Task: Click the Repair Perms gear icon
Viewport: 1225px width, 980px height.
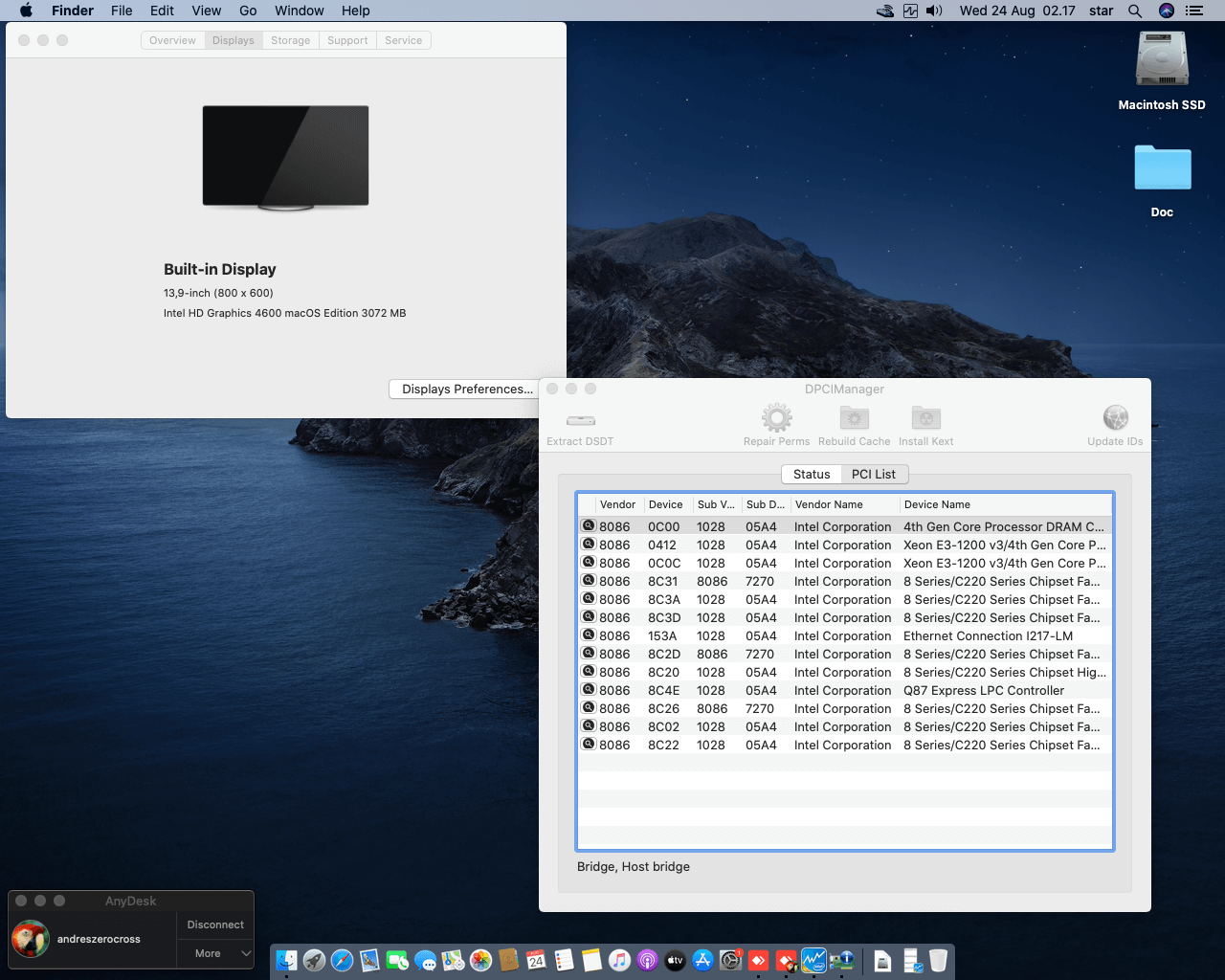Action: coord(776,418)
